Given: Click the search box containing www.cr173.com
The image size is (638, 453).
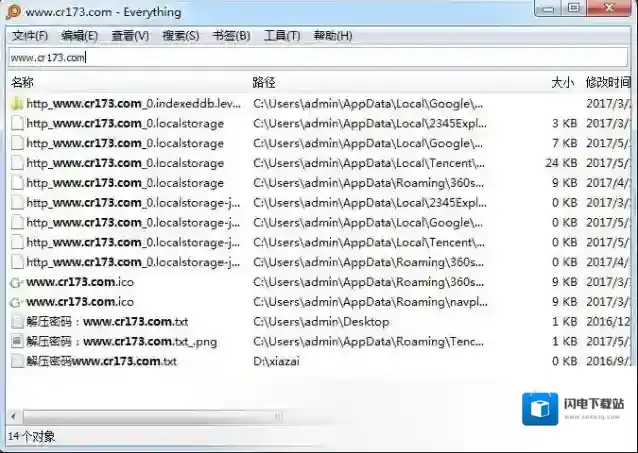Looking at the screenshot, I should point(318,57).
